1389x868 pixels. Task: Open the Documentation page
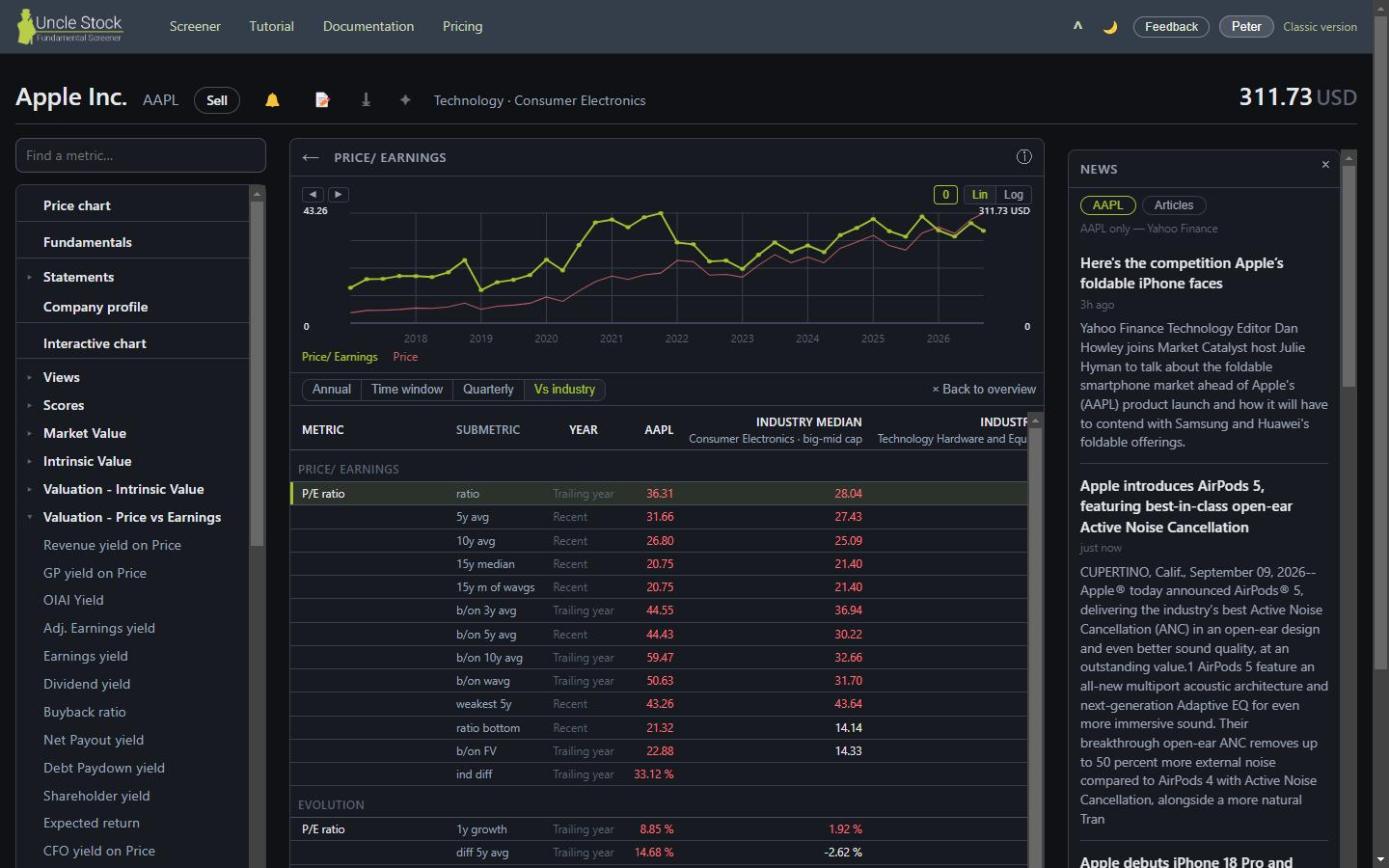click(x=368, y=26)
